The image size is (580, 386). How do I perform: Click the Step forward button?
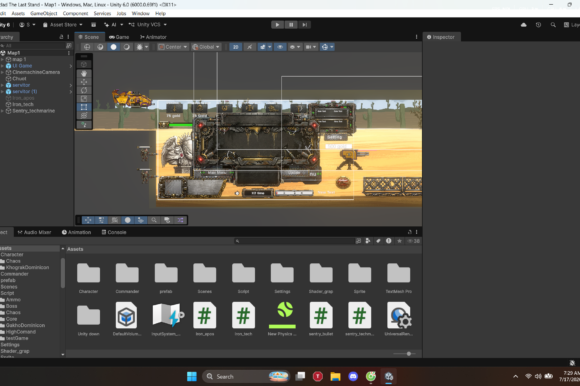coord(304,25)
